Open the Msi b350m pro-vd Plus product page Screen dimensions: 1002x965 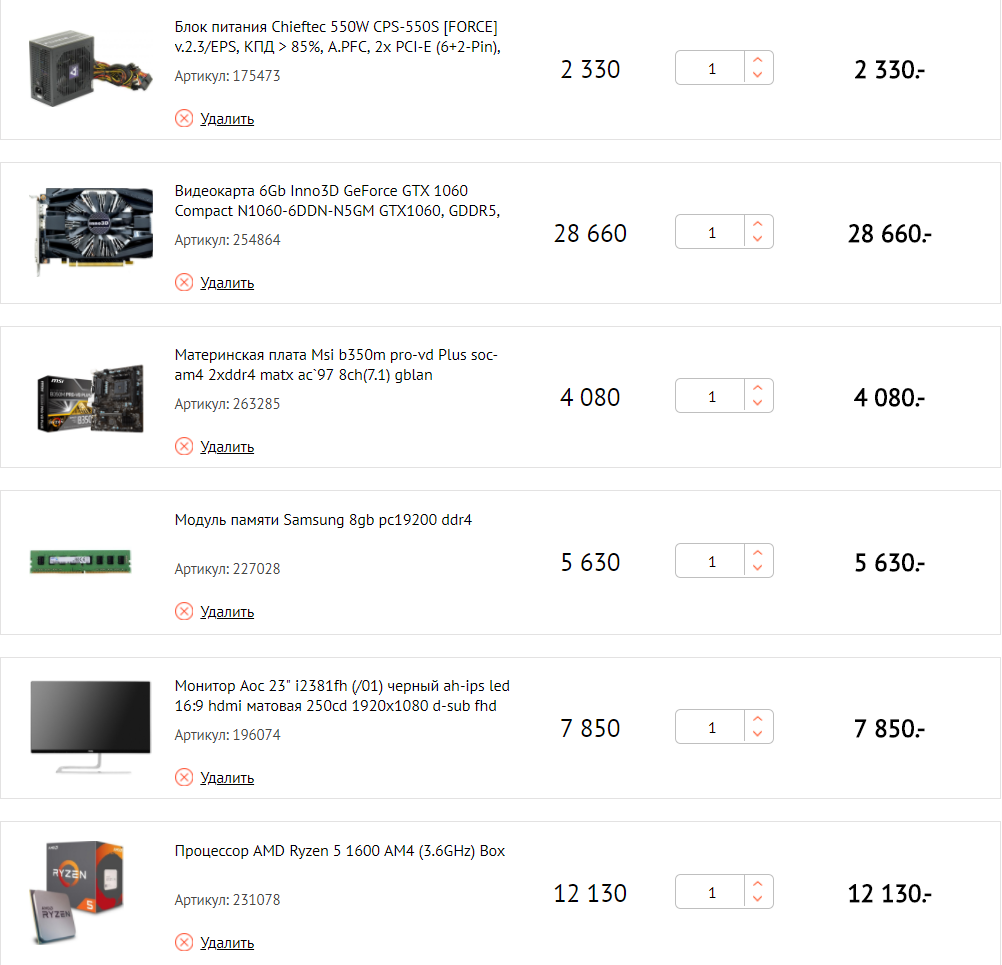[x=336, y=365]
